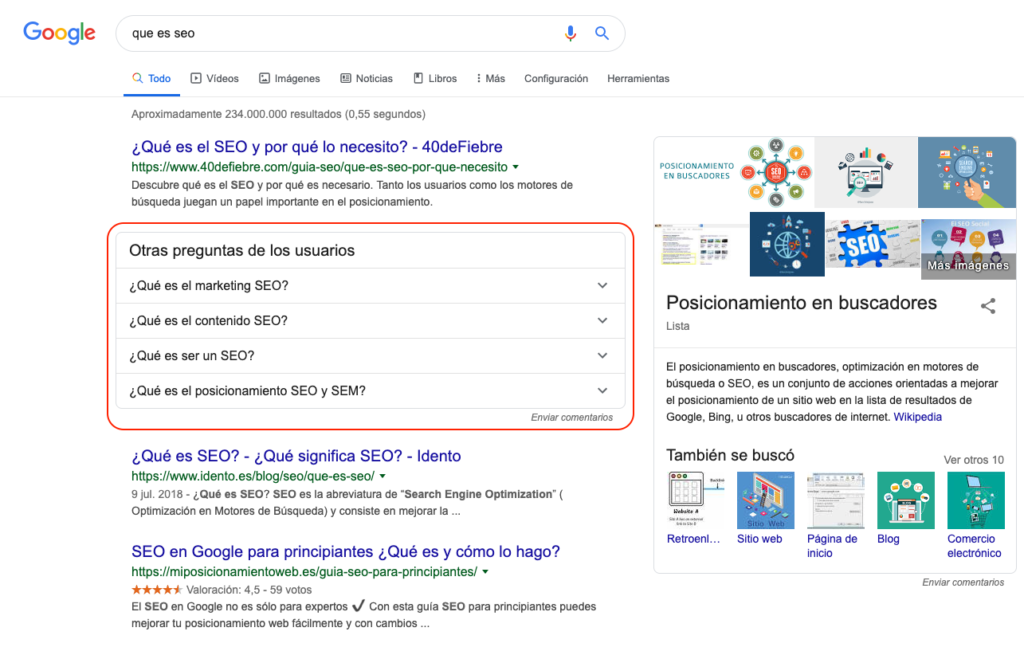Click the Google logo
1024x655 pixels.
pyautogui.click(x=59, y=33)
